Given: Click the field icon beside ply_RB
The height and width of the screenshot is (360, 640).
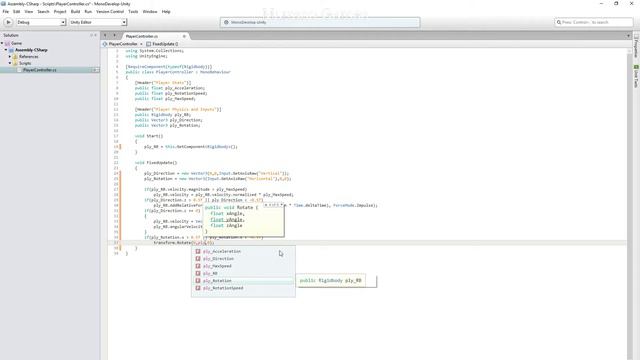Looking at the screenshot, I should tap(198, 273).
